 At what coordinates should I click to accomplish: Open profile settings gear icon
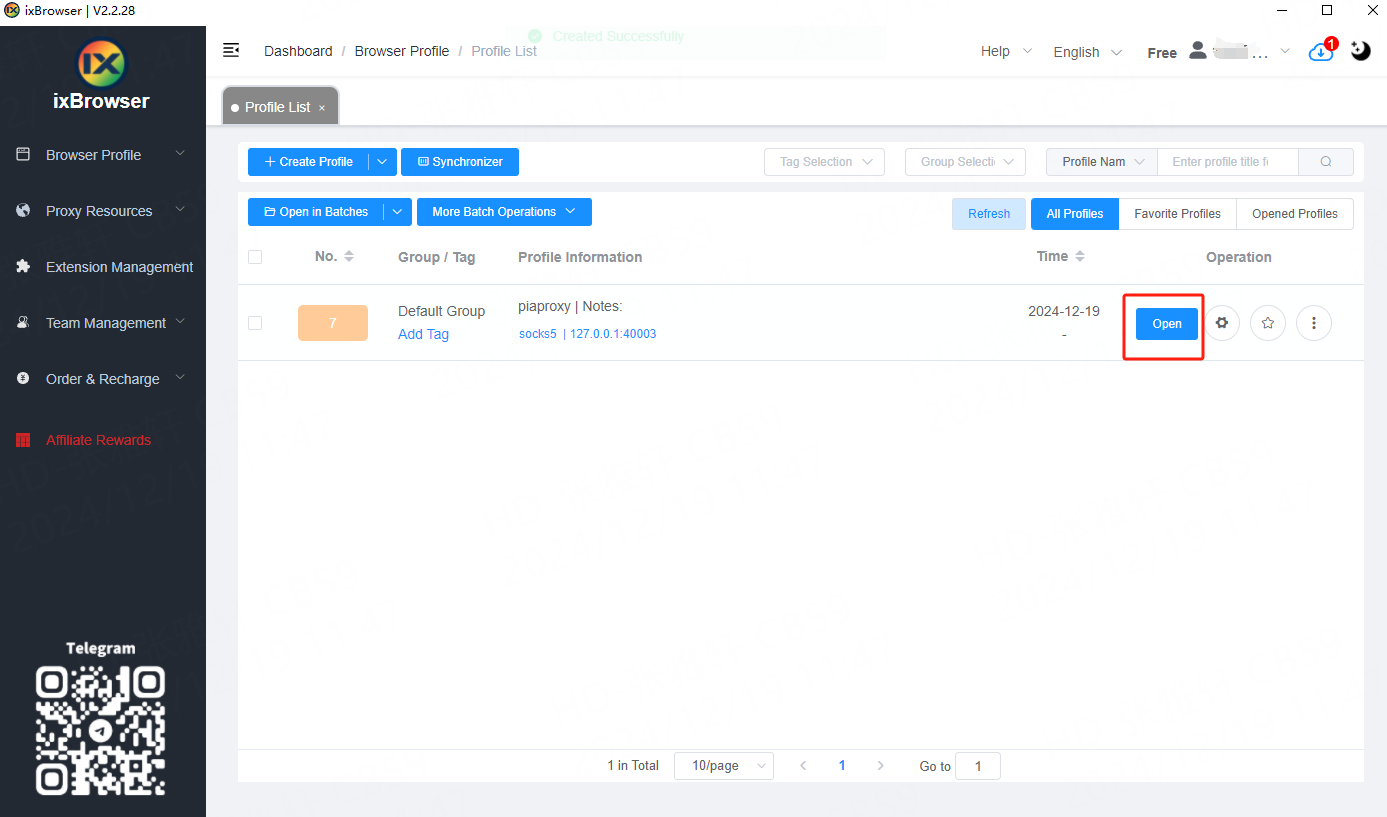pyautogui.click(x=1221, y=323)
